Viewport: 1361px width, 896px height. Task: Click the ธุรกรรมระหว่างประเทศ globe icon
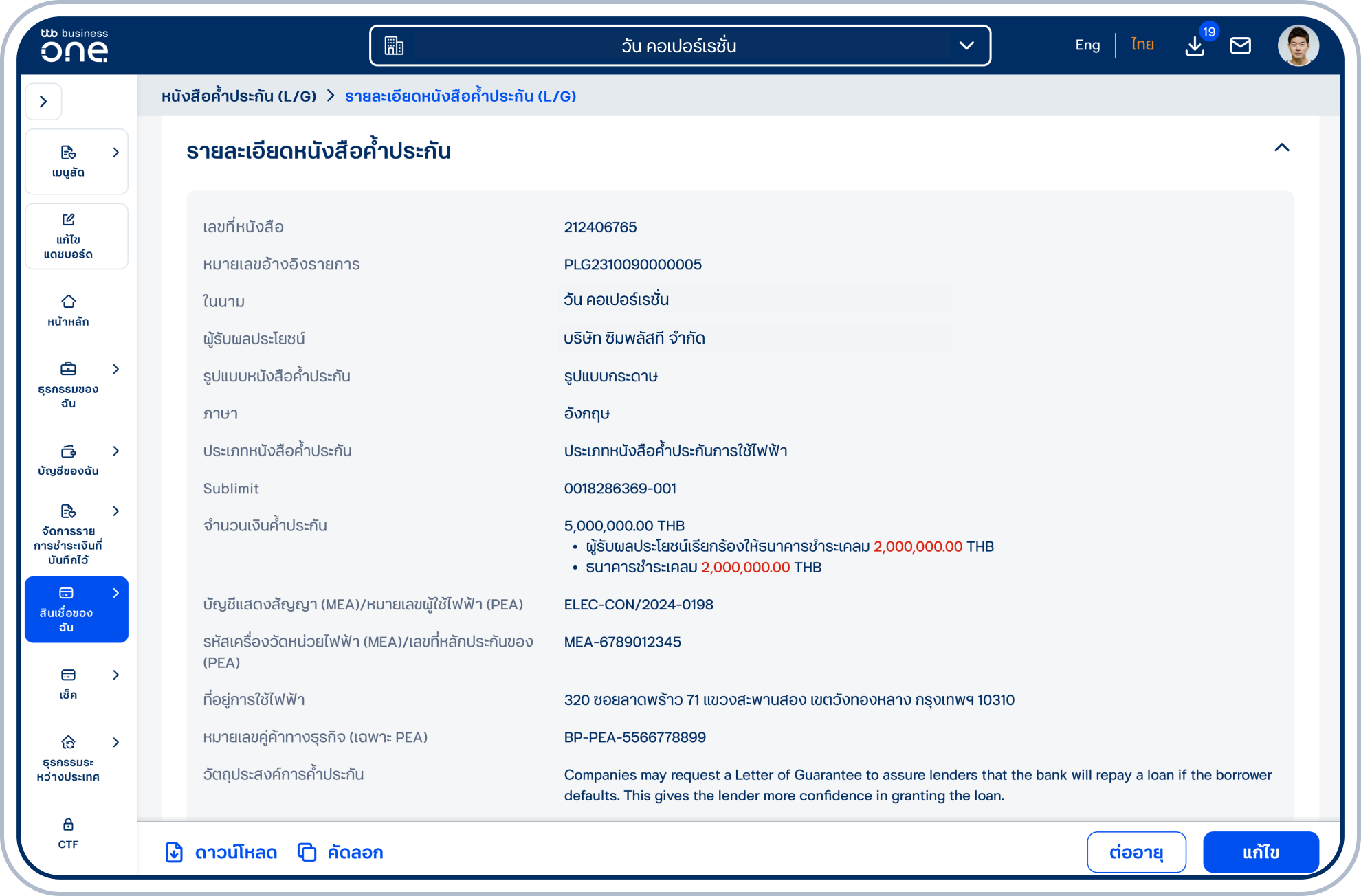pos(67,742)
